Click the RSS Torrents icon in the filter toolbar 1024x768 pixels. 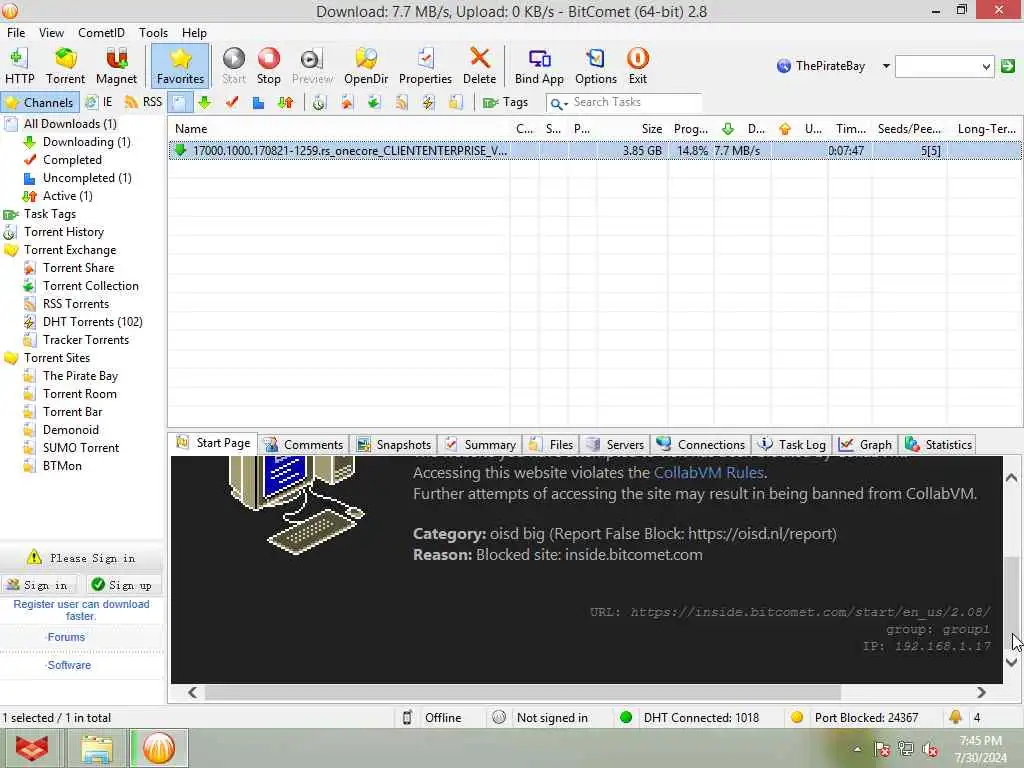pos(401,103)
